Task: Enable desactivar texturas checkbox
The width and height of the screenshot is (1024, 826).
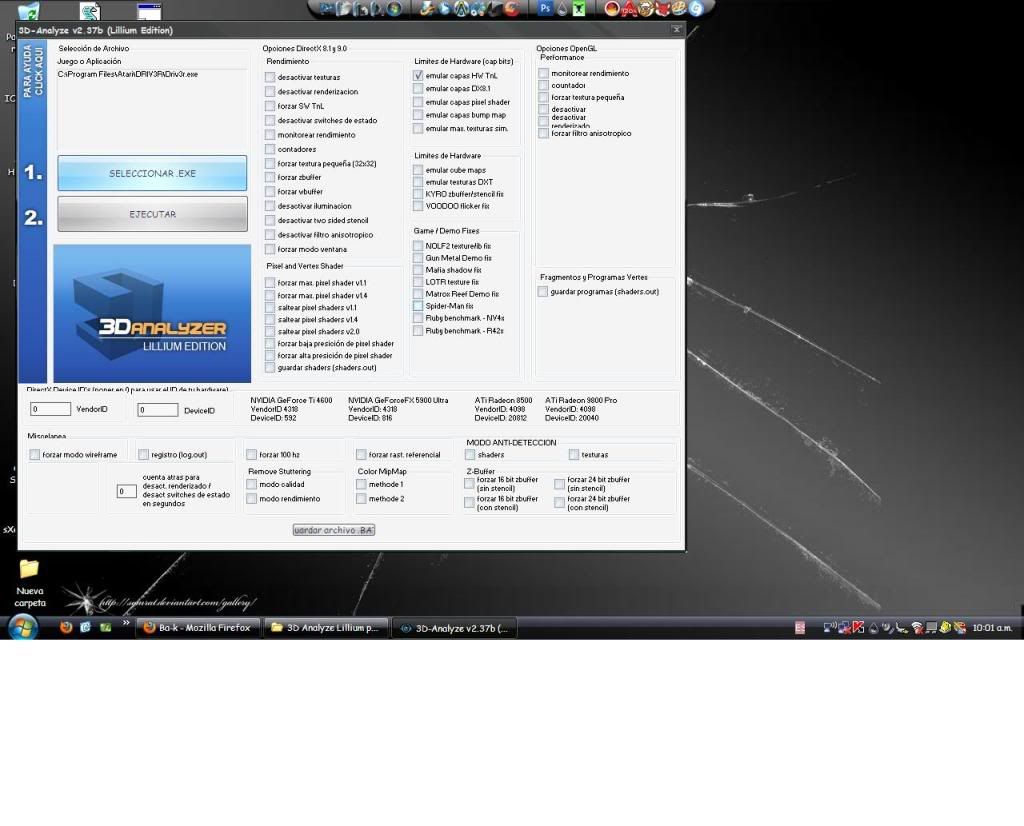Action: point(270,77)
